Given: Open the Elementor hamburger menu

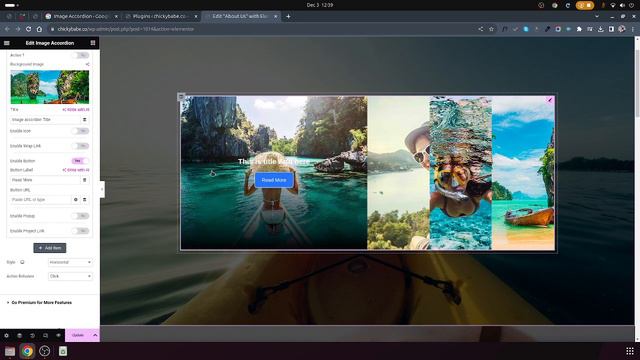Looking at the screenshot, I should click(x=7, y=43).
